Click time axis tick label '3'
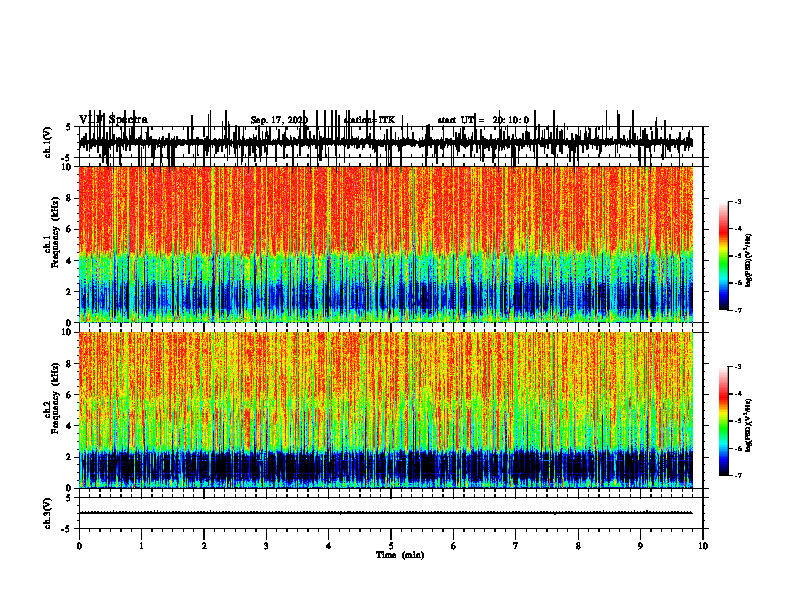 coord(266,546)
